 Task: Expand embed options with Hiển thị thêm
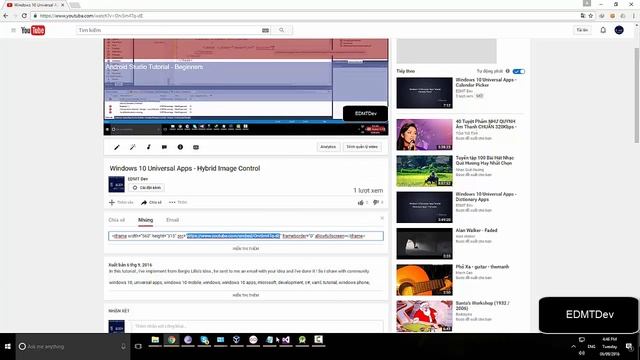(246, 249)
